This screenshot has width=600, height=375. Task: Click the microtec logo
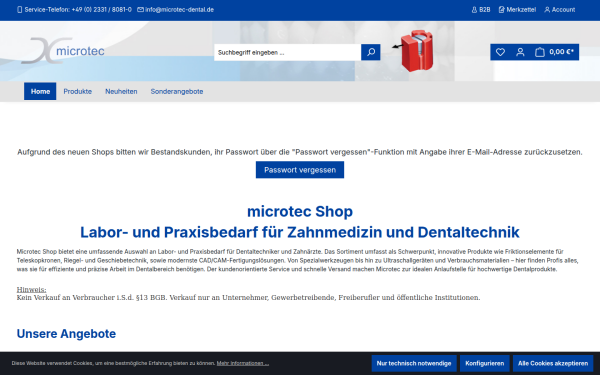(63, 51)
